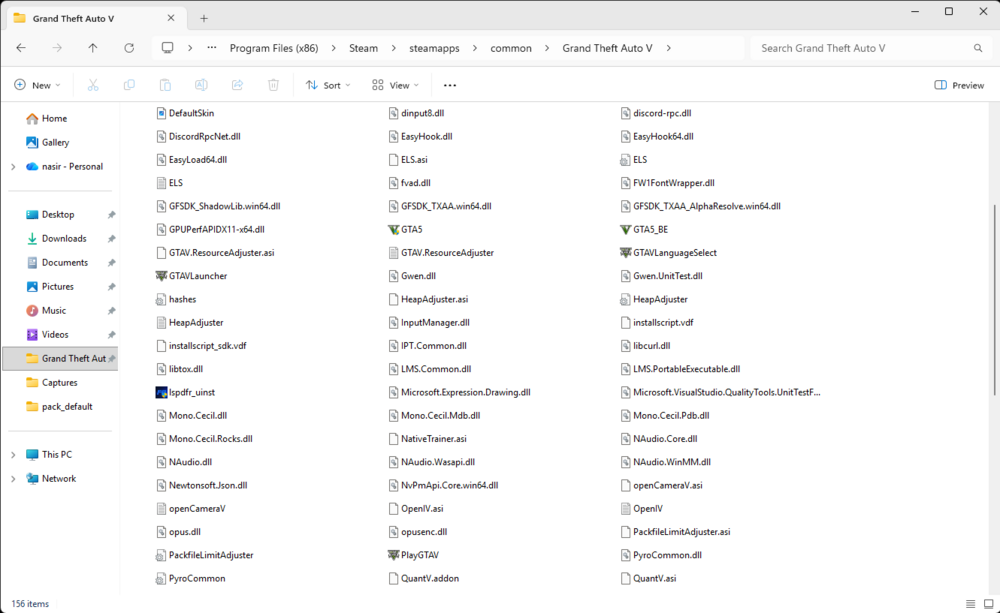Select the NativeTrainer.asi file

[x=427, y=439]
